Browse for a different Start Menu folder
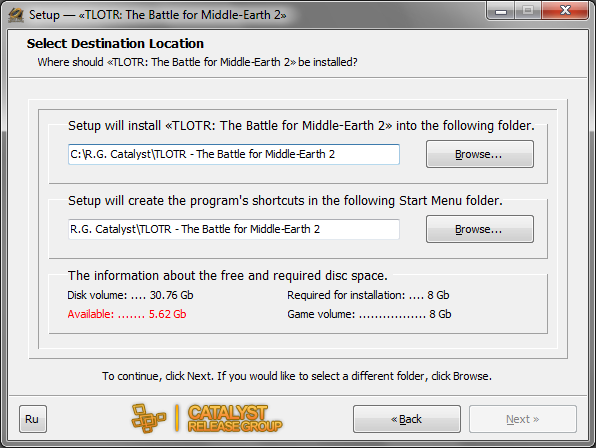 pos(480,229)
